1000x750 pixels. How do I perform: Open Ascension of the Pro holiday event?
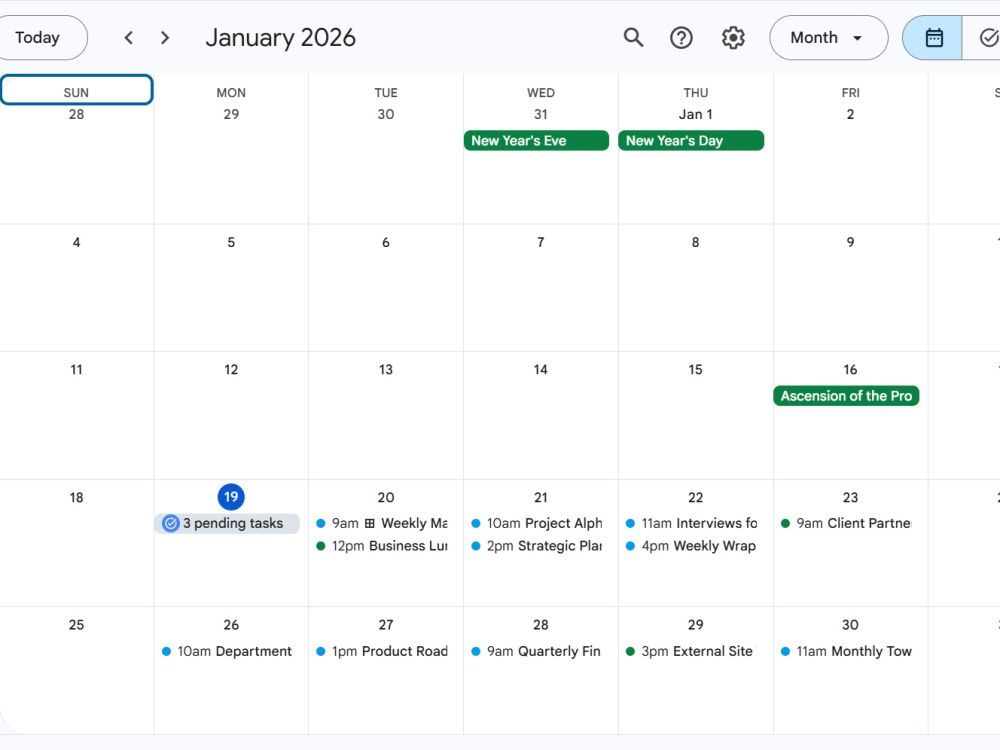[846, 396]
